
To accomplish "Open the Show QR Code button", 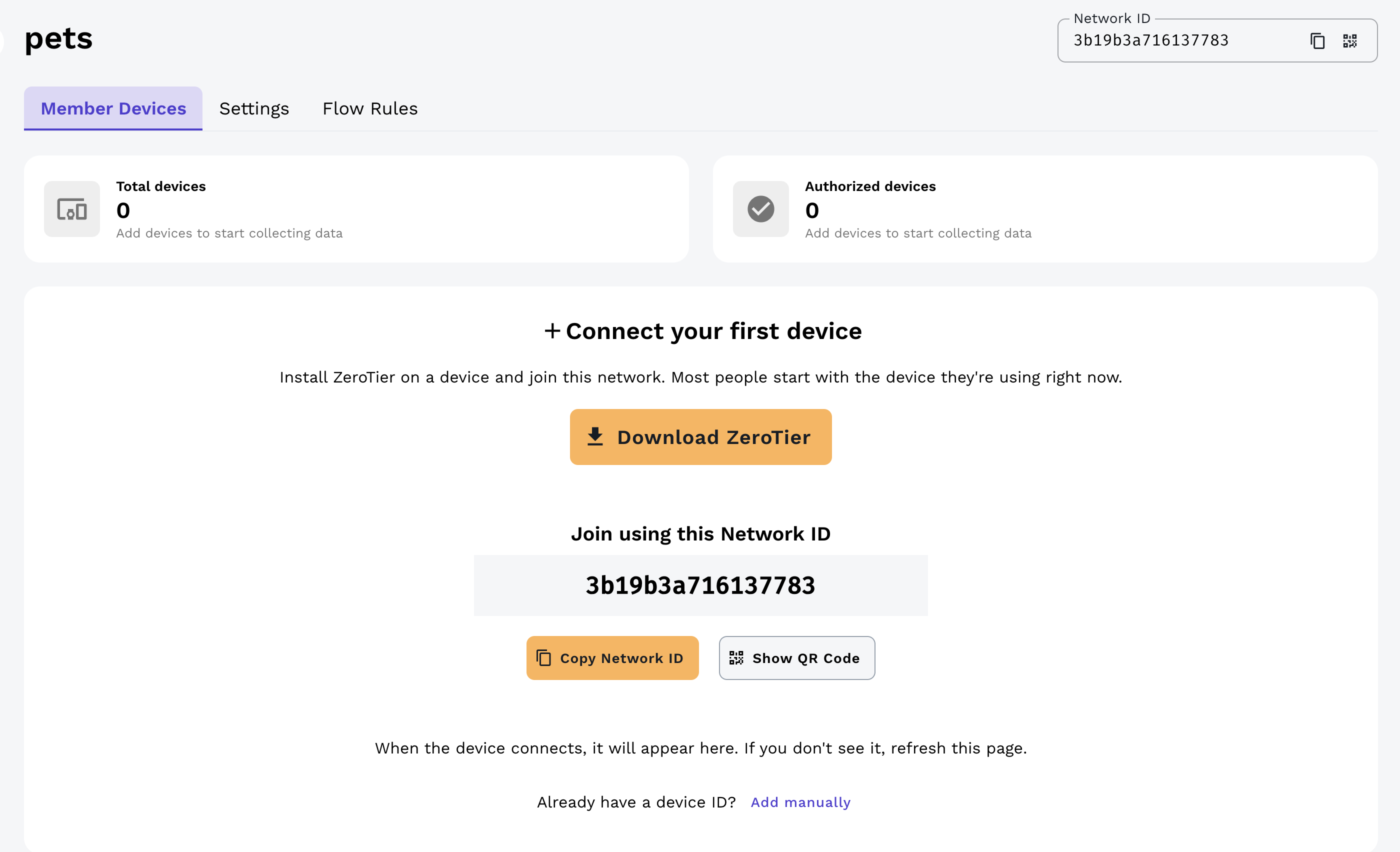I will [x=796, y=657].
